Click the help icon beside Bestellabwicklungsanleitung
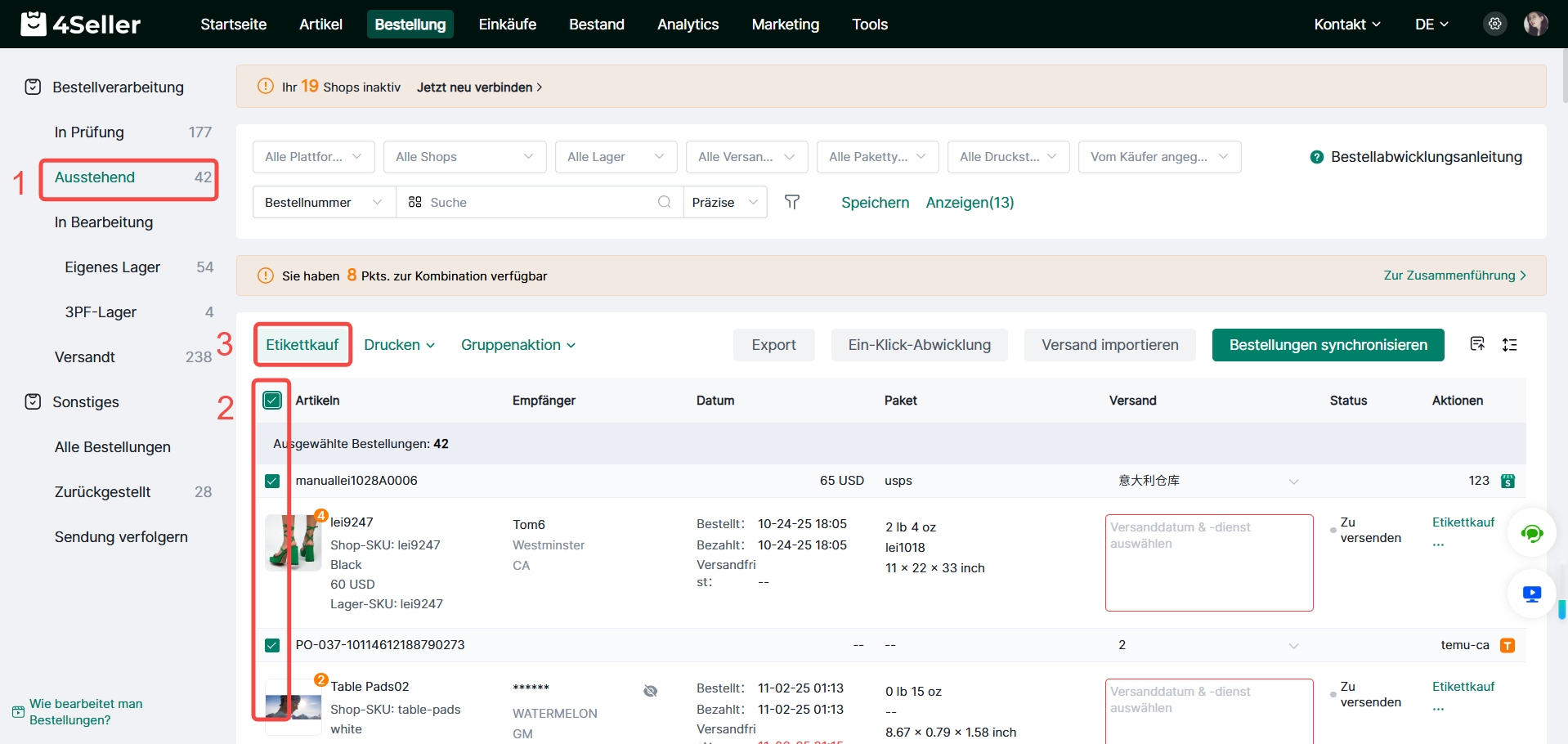This screenshot has height=744, width=1568. (x=1316, y=157)
